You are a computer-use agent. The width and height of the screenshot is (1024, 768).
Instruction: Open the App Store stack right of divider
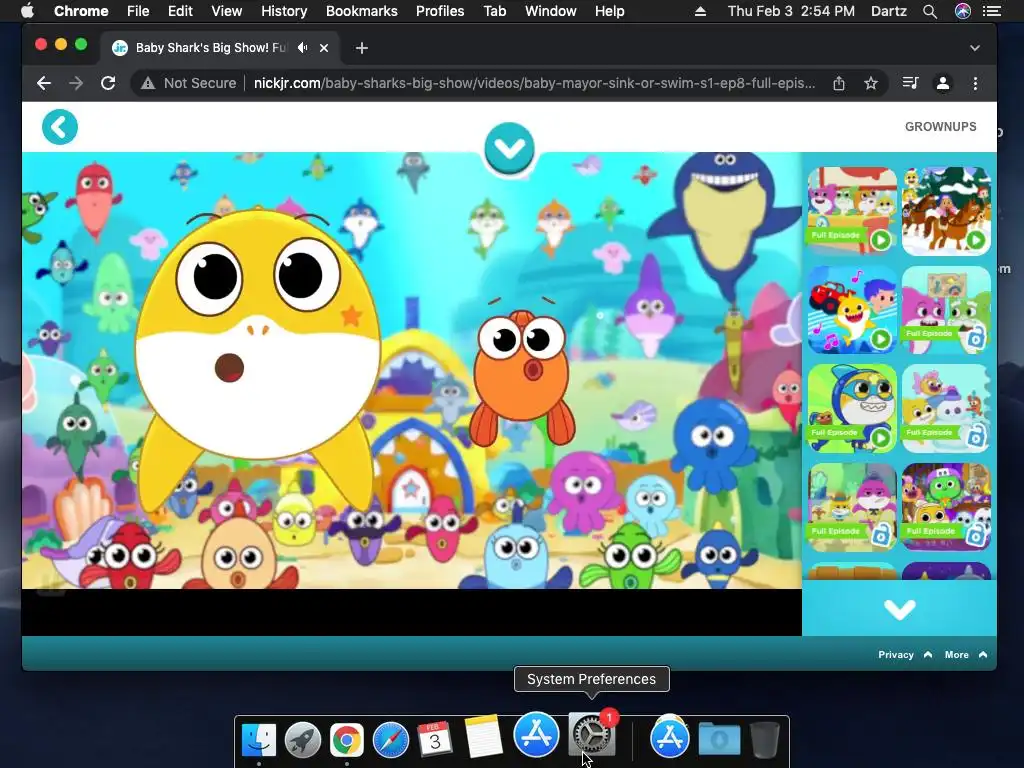[x=669, y=738]
